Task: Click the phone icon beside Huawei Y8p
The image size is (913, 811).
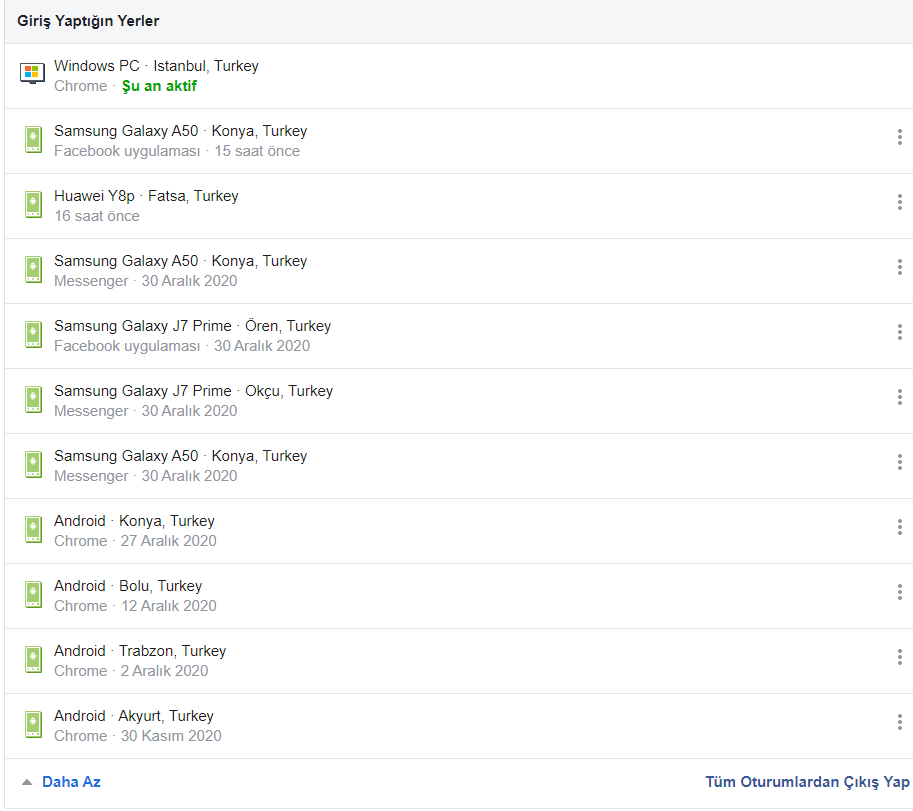Action: (x=33, y=205)
